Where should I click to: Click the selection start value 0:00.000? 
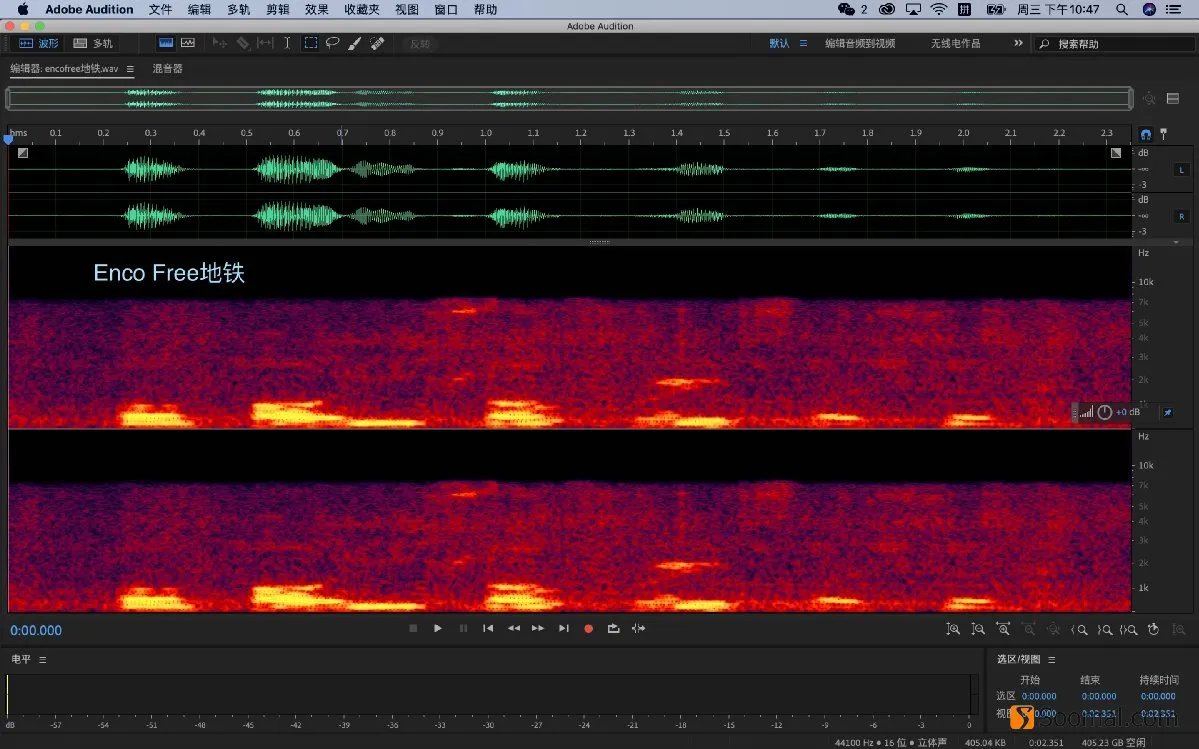pyautogui.click(x=1039, y=696)
